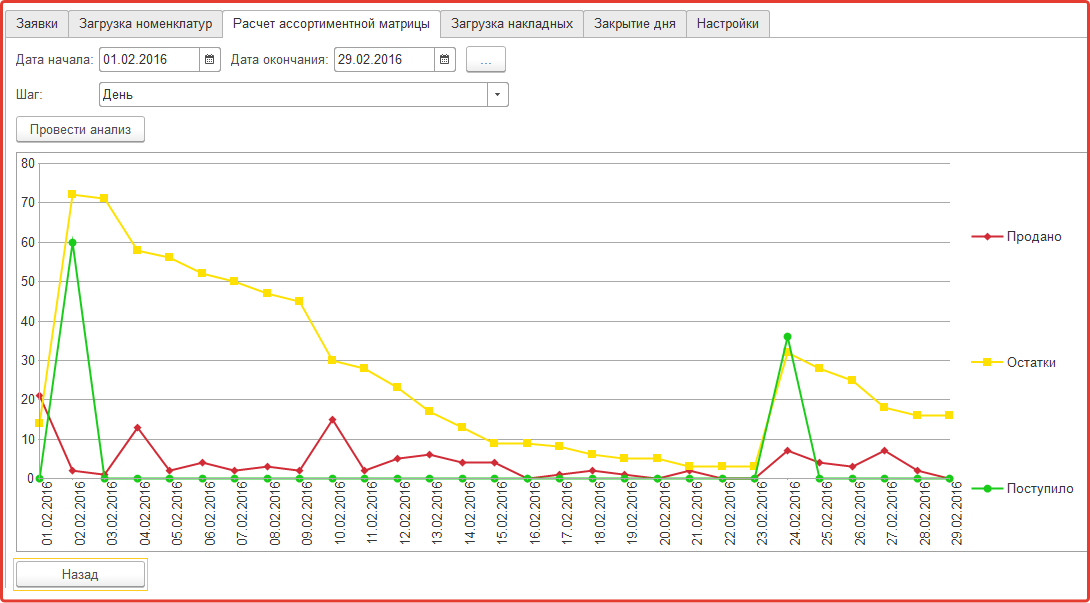Click the green Поступило legend marker
1090x603 pixels.
986,488
